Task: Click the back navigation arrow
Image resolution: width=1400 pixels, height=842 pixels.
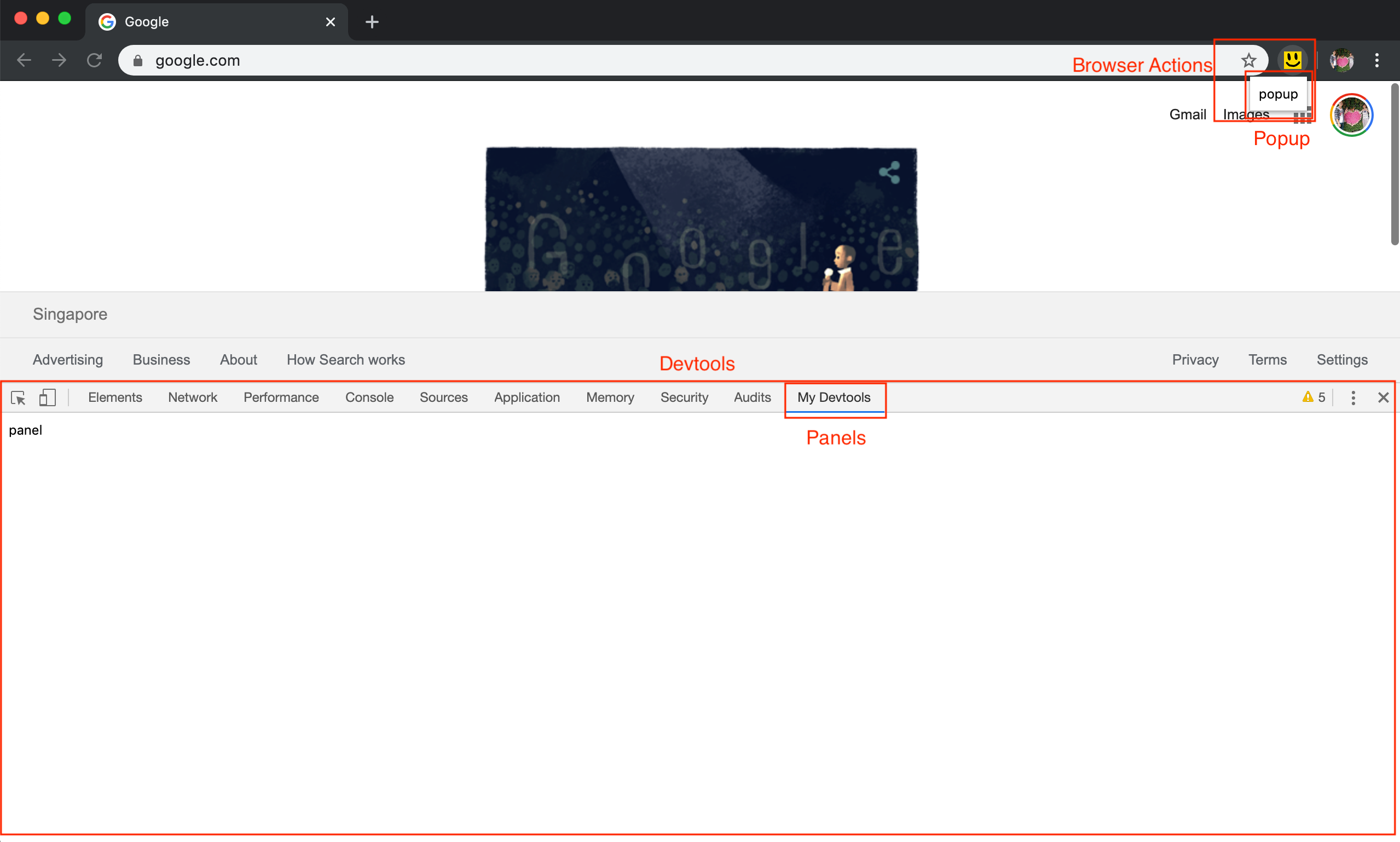Action: pos(24,60)
